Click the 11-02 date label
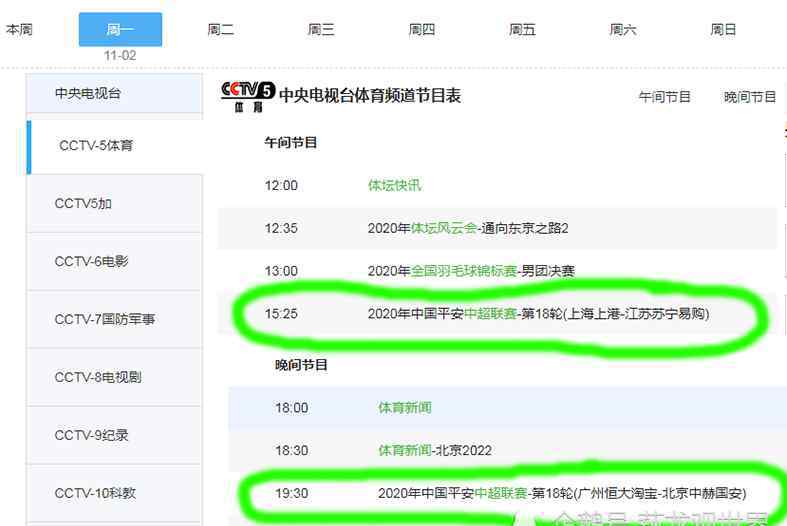The width and height of the screenshot is (787, 526). (120, 55)
